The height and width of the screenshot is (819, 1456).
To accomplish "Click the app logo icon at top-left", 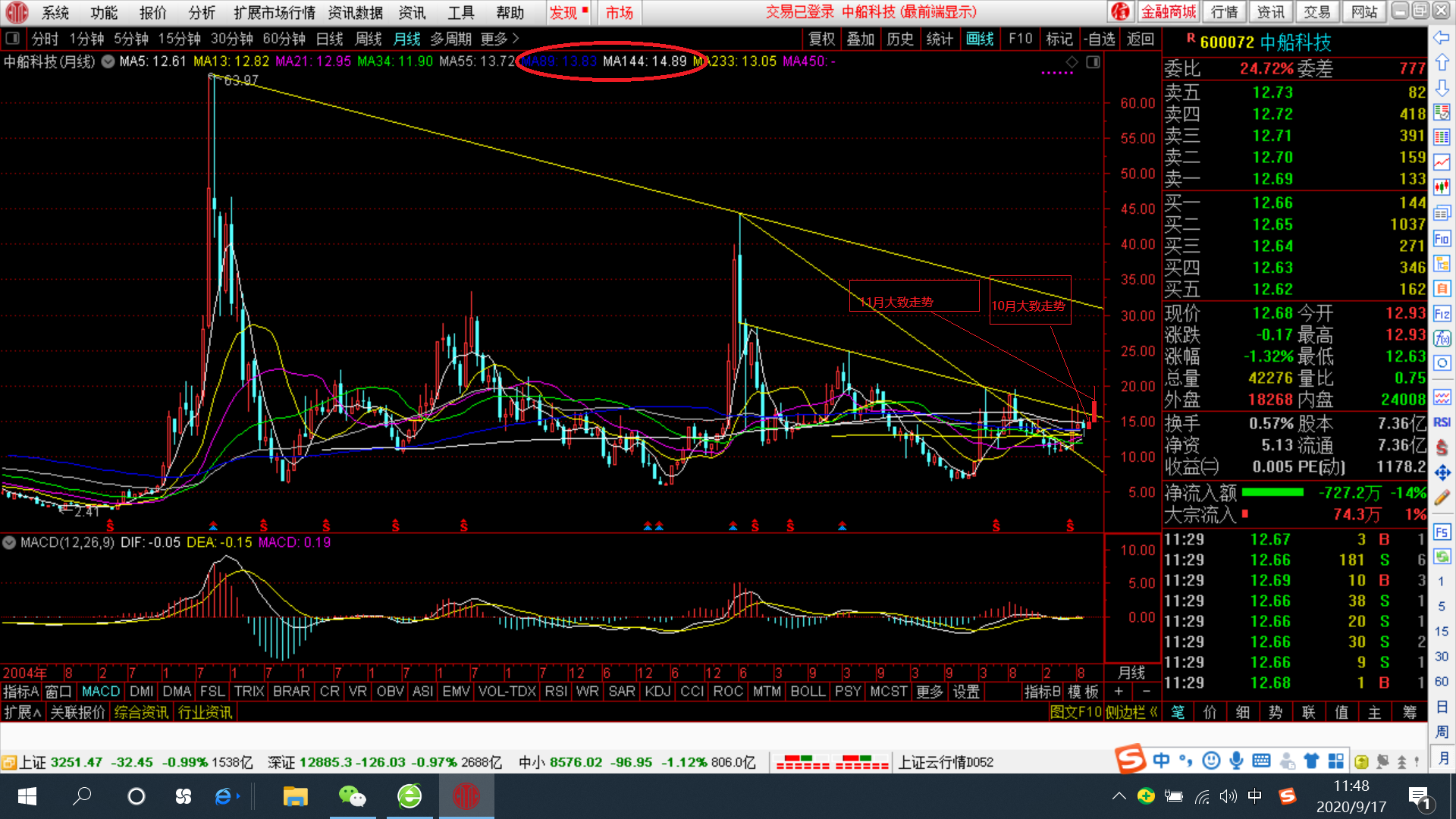I will 16,12.
